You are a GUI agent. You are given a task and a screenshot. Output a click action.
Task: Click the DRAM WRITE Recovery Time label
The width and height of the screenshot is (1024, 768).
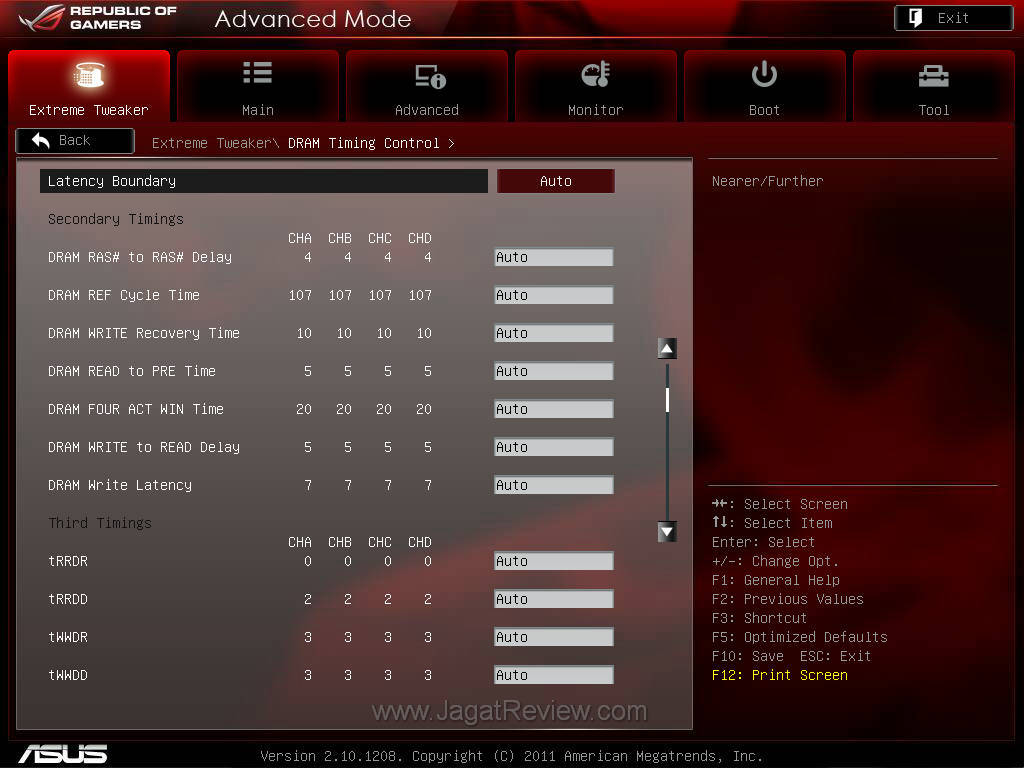pos(144,333)
